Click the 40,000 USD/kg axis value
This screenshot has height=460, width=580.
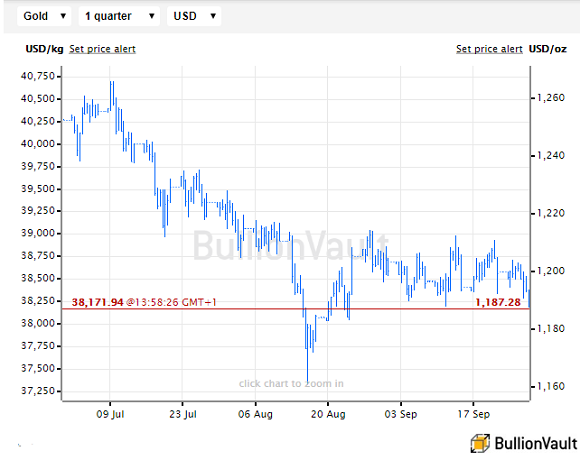point(38,144)
